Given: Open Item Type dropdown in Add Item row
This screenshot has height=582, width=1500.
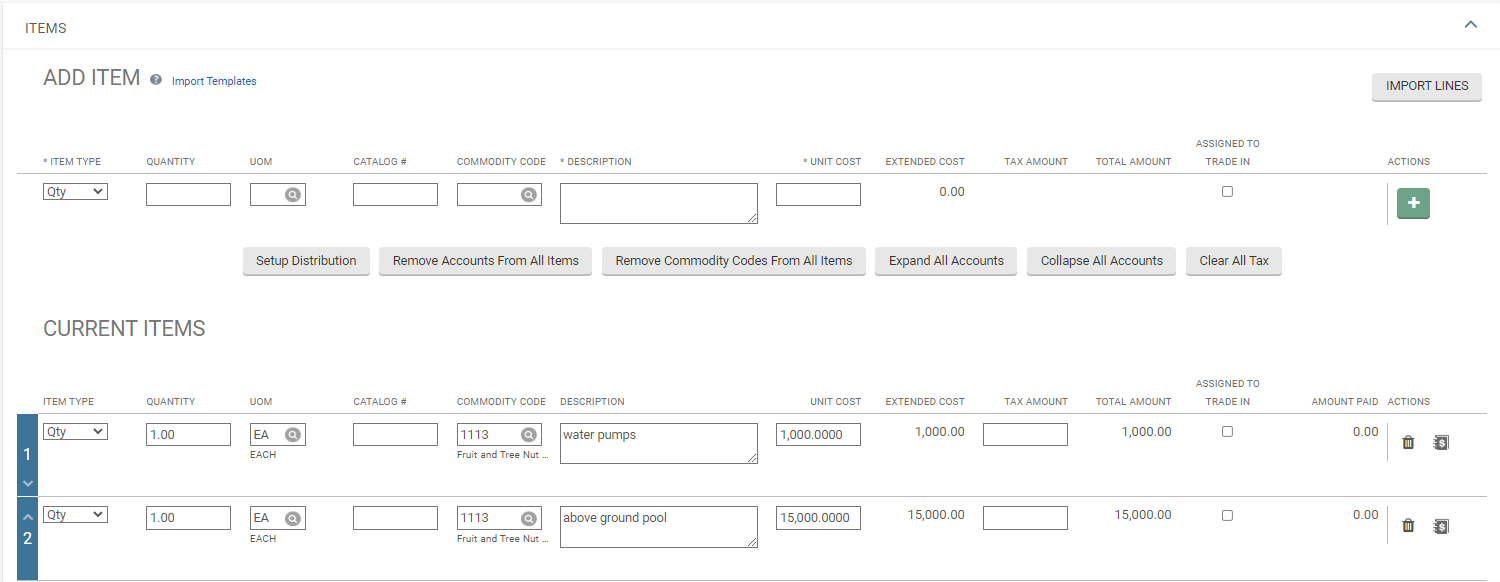Looking at the screenshot, I should [75, 192].
